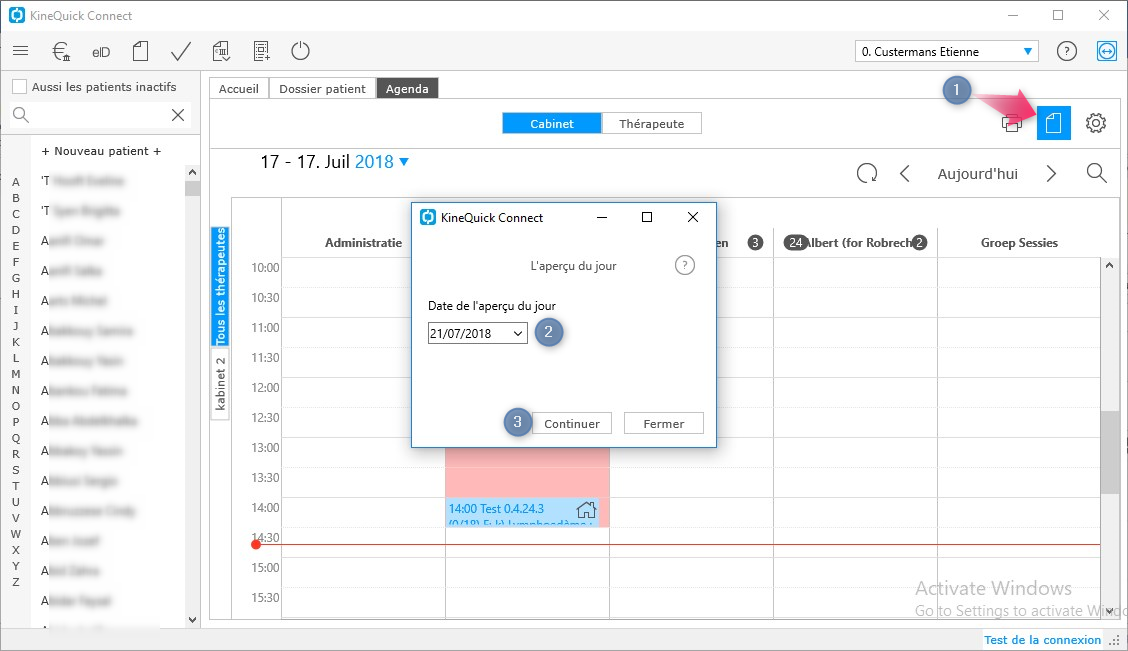Click the house icon on 14:00 appointment
The width and height of the screenshot is (1128, 651).
tap(586, 509)
